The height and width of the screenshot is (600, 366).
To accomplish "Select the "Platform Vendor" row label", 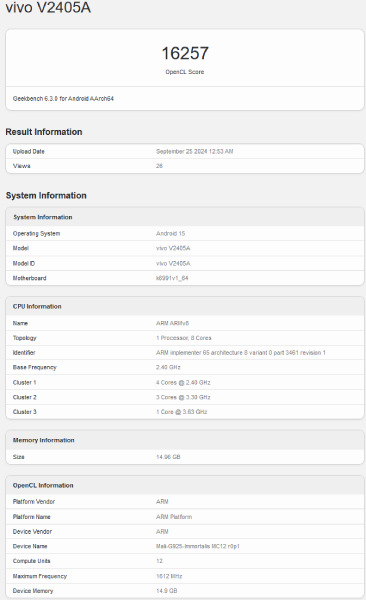I will pos(34,502).
